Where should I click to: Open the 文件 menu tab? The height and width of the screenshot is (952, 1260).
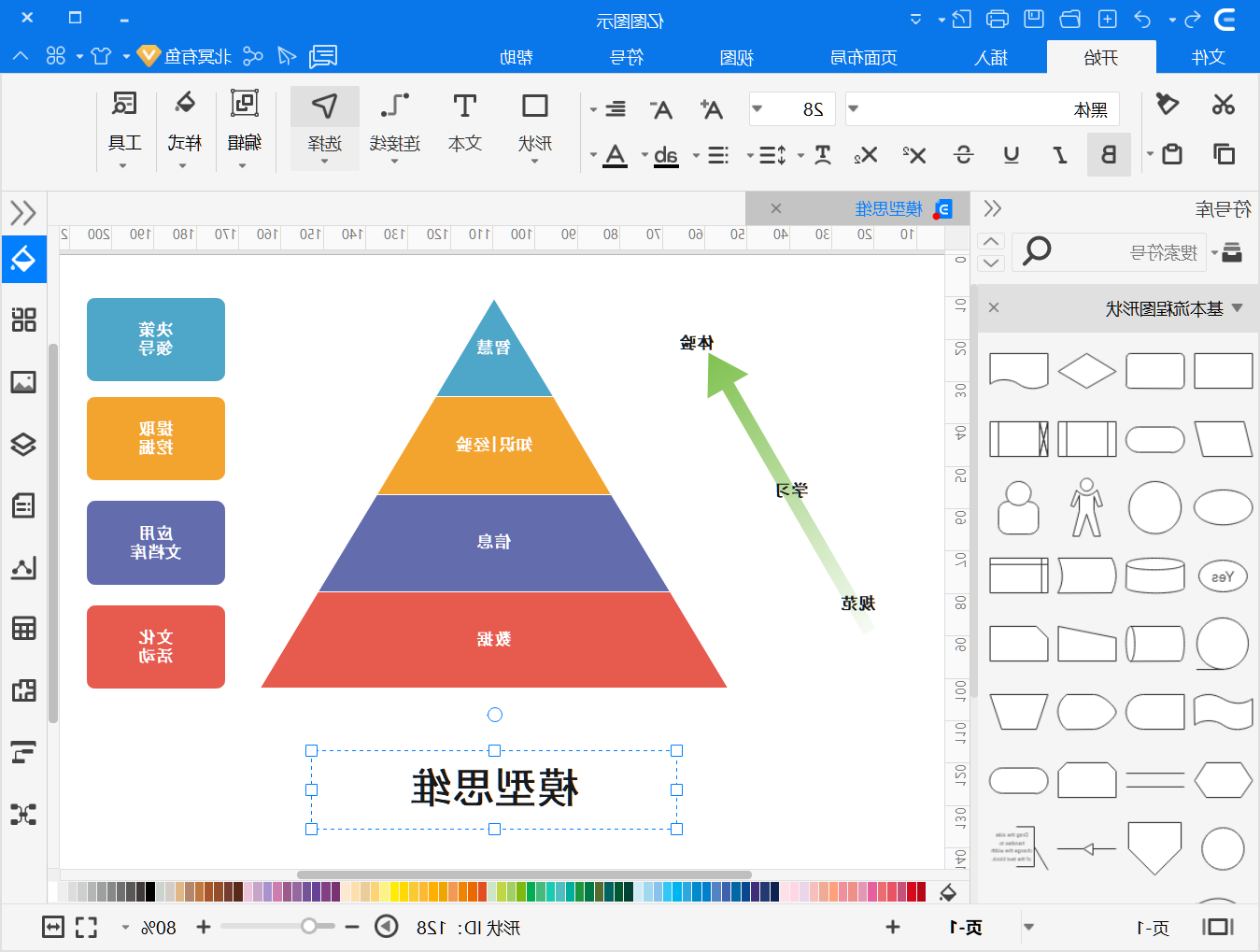[1208, 57]
